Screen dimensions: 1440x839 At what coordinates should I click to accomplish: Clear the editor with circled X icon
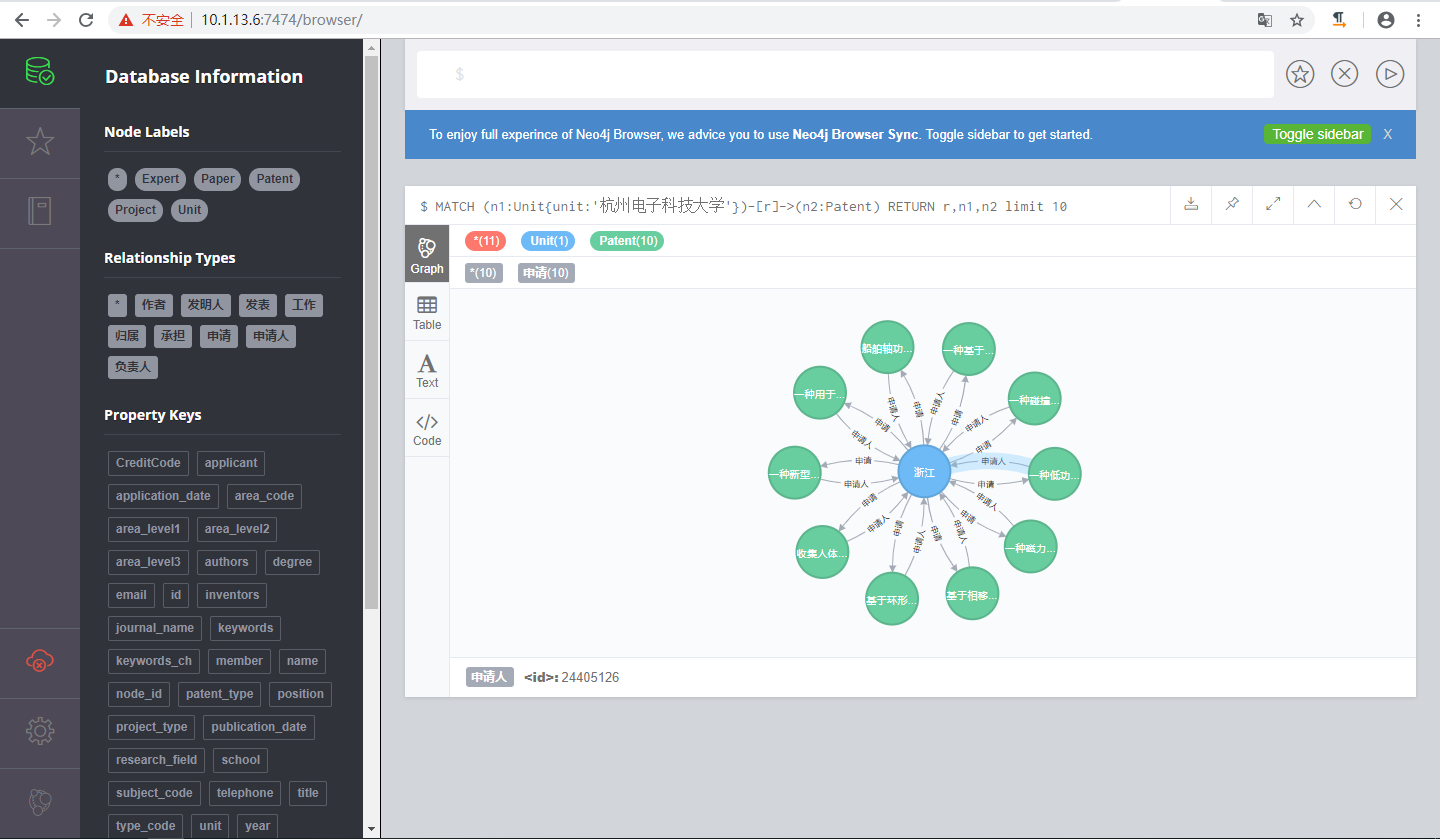pyautogui.click(x=1345, y=74)
